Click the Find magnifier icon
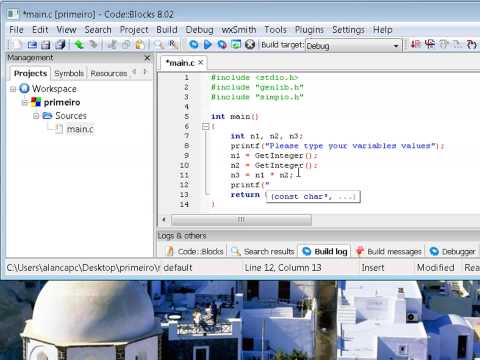This screenshot has width=480, height=360. pyautogui.click(x=159, y=44)
